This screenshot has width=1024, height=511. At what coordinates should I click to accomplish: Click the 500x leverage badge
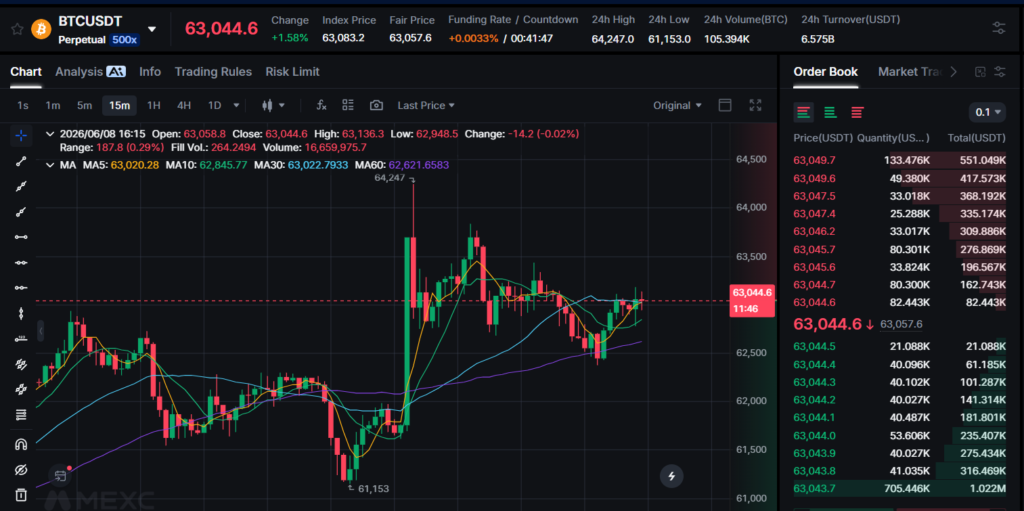[x=124, y=40]
